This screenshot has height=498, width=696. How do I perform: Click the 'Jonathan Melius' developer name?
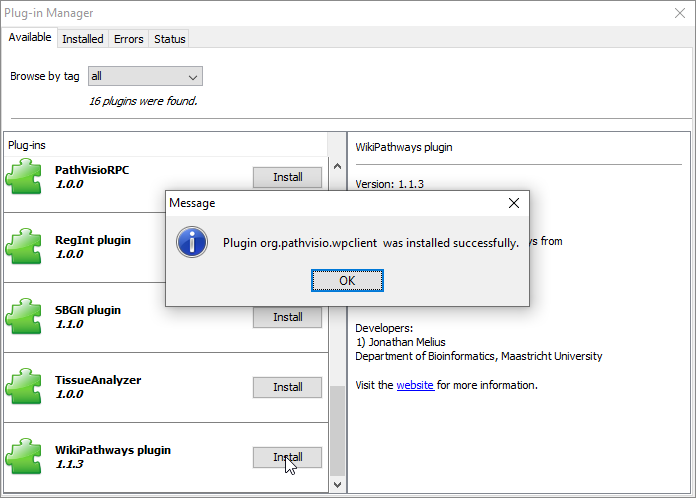(407, 342)
